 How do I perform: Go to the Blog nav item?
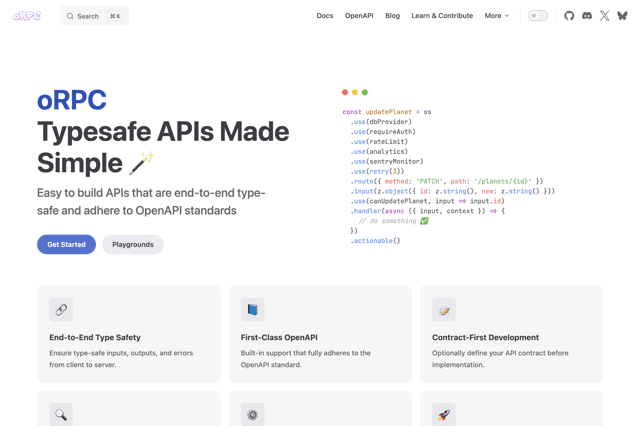tap(393, 16)
